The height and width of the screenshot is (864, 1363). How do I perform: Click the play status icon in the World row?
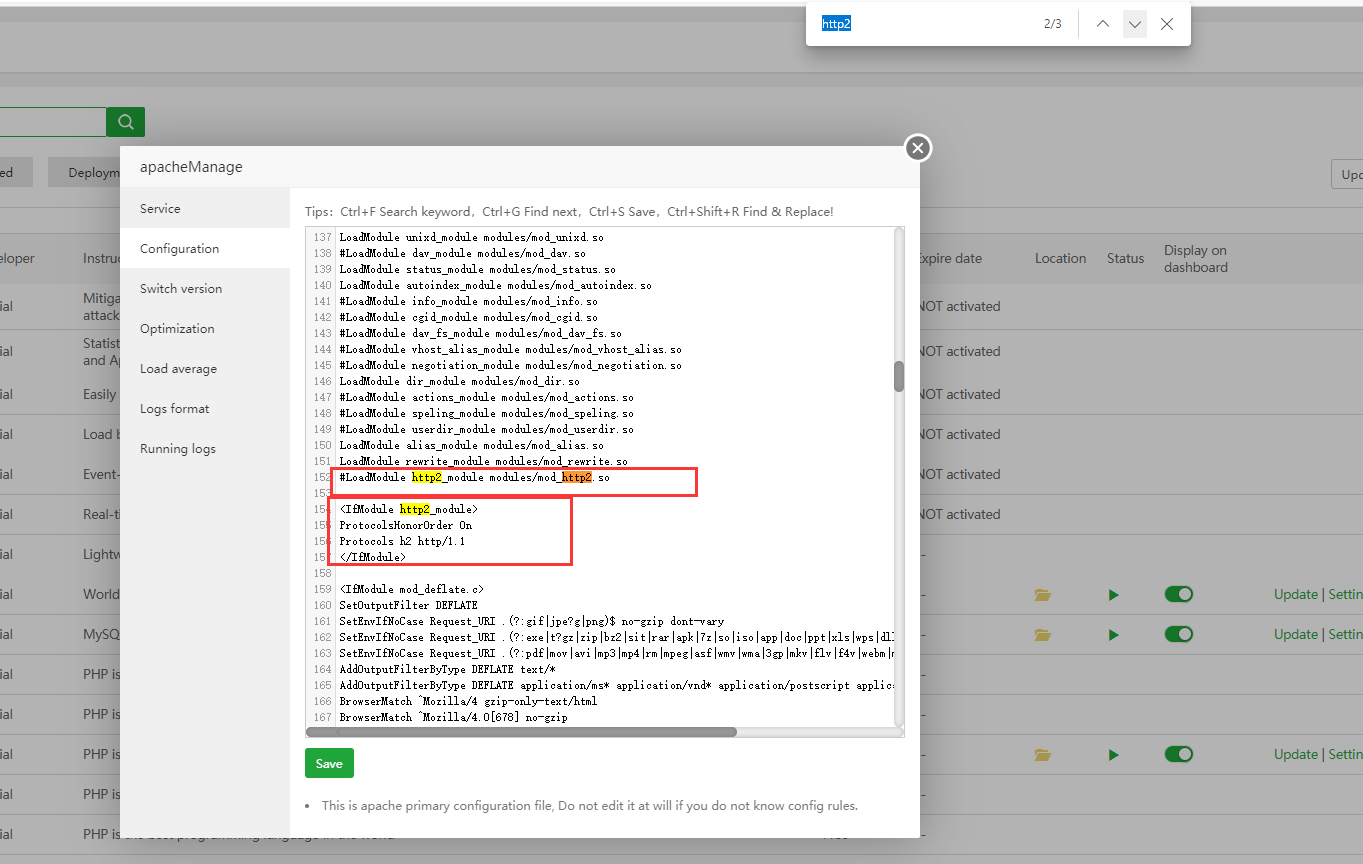point(1114,595)
